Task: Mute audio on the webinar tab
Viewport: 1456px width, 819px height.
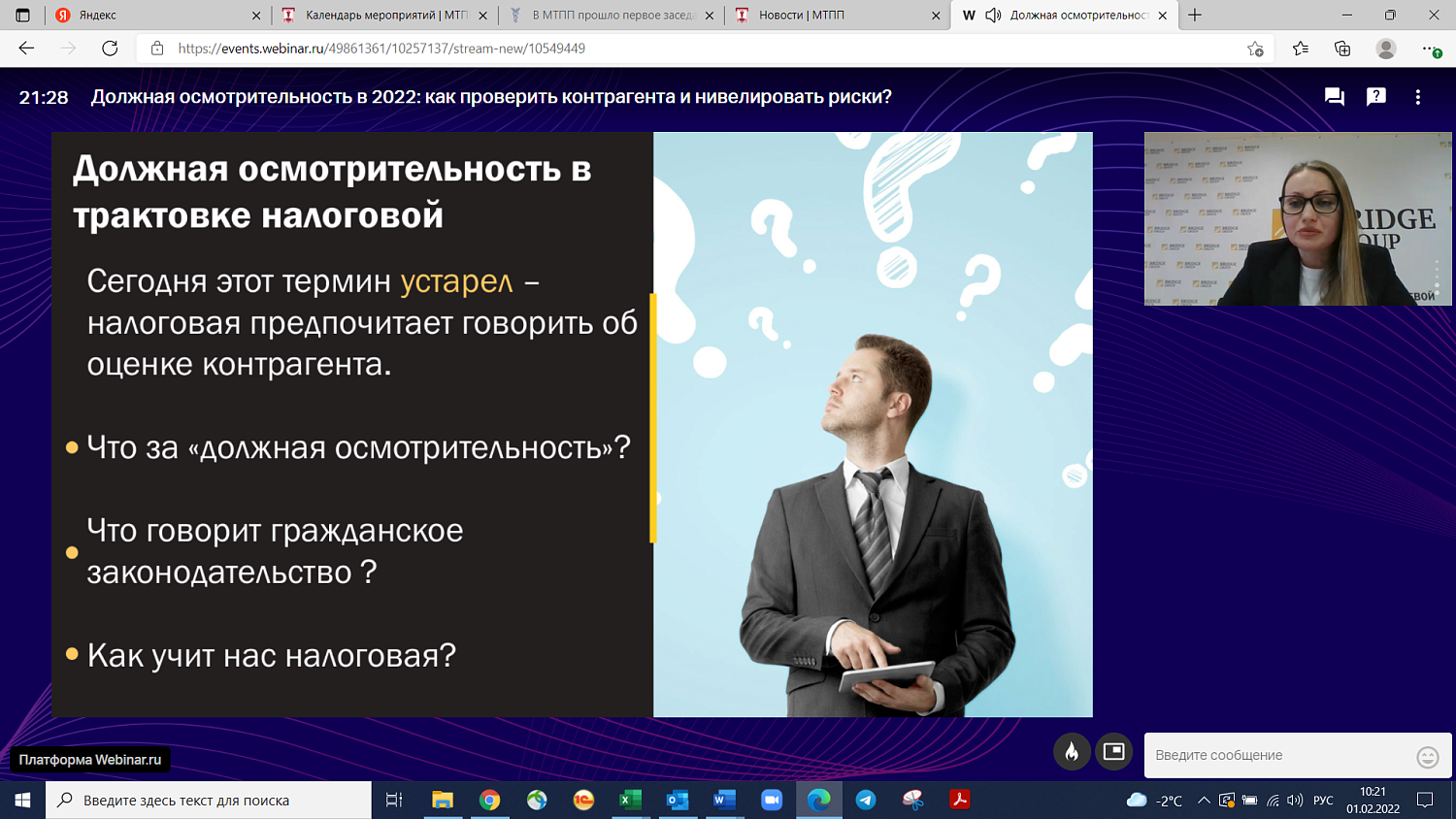Action: pos(993,16)
